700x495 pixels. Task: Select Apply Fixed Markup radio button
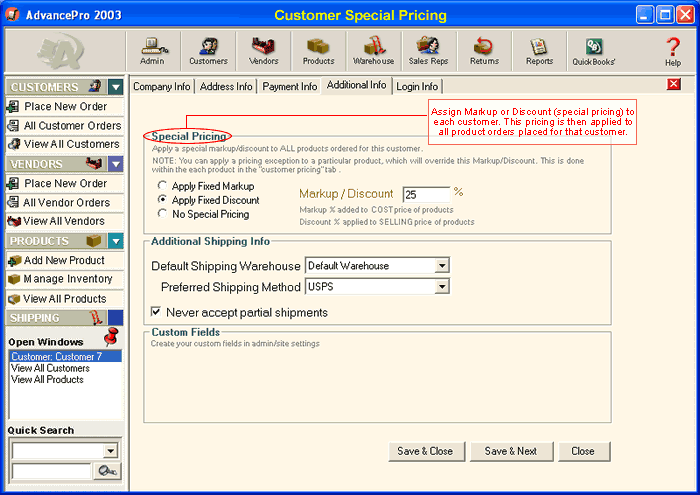point(162,185)
